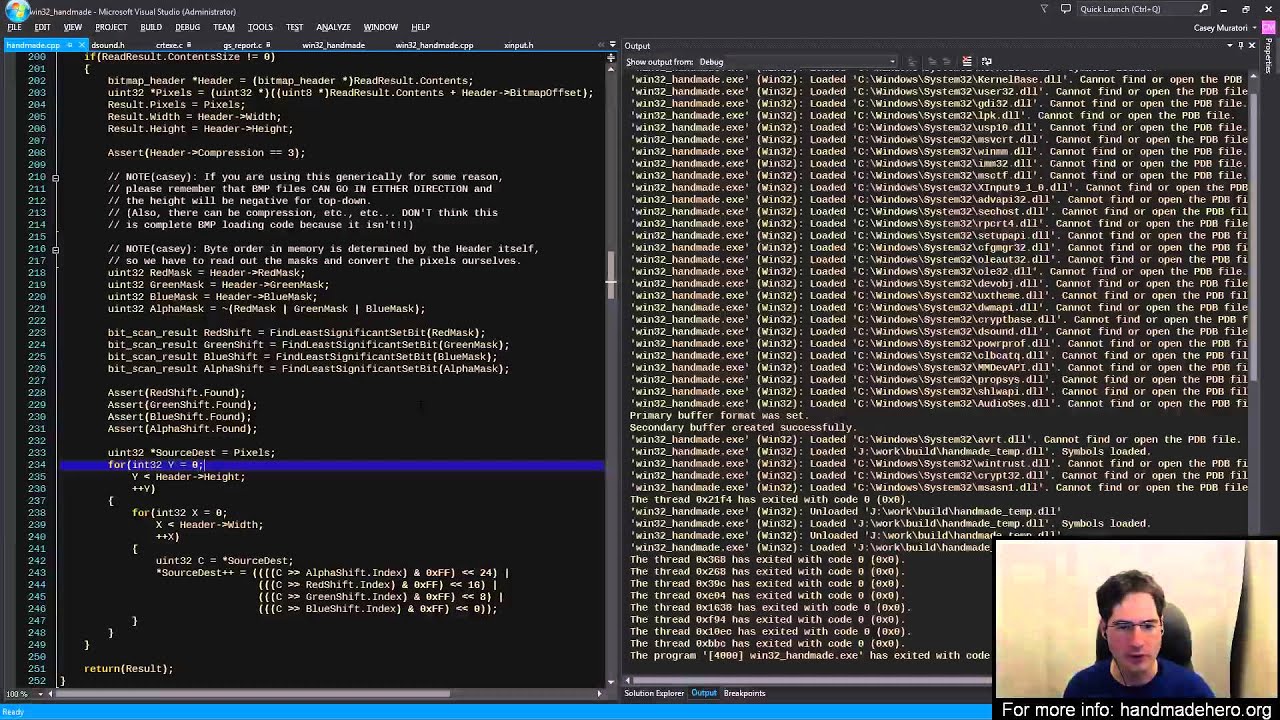
Task: Click 'Primary buffer format was set.' output line
Action: tap(719, 415)
